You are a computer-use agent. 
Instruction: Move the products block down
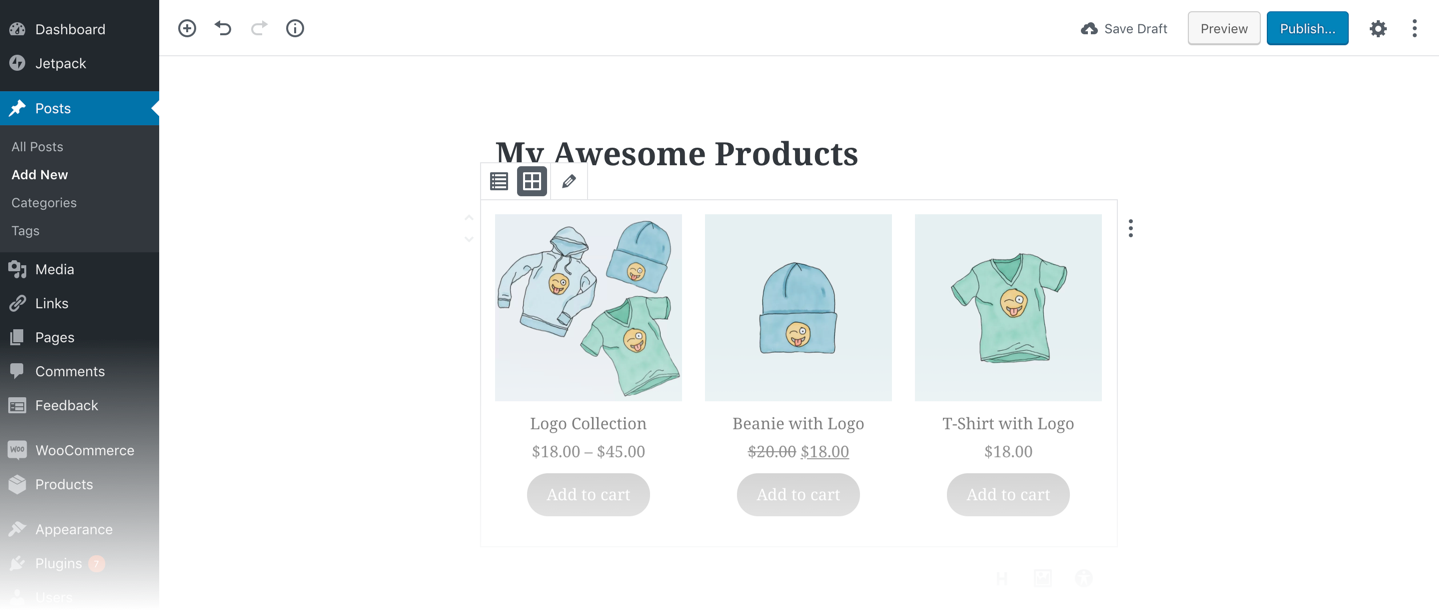[x=469, y=240]
